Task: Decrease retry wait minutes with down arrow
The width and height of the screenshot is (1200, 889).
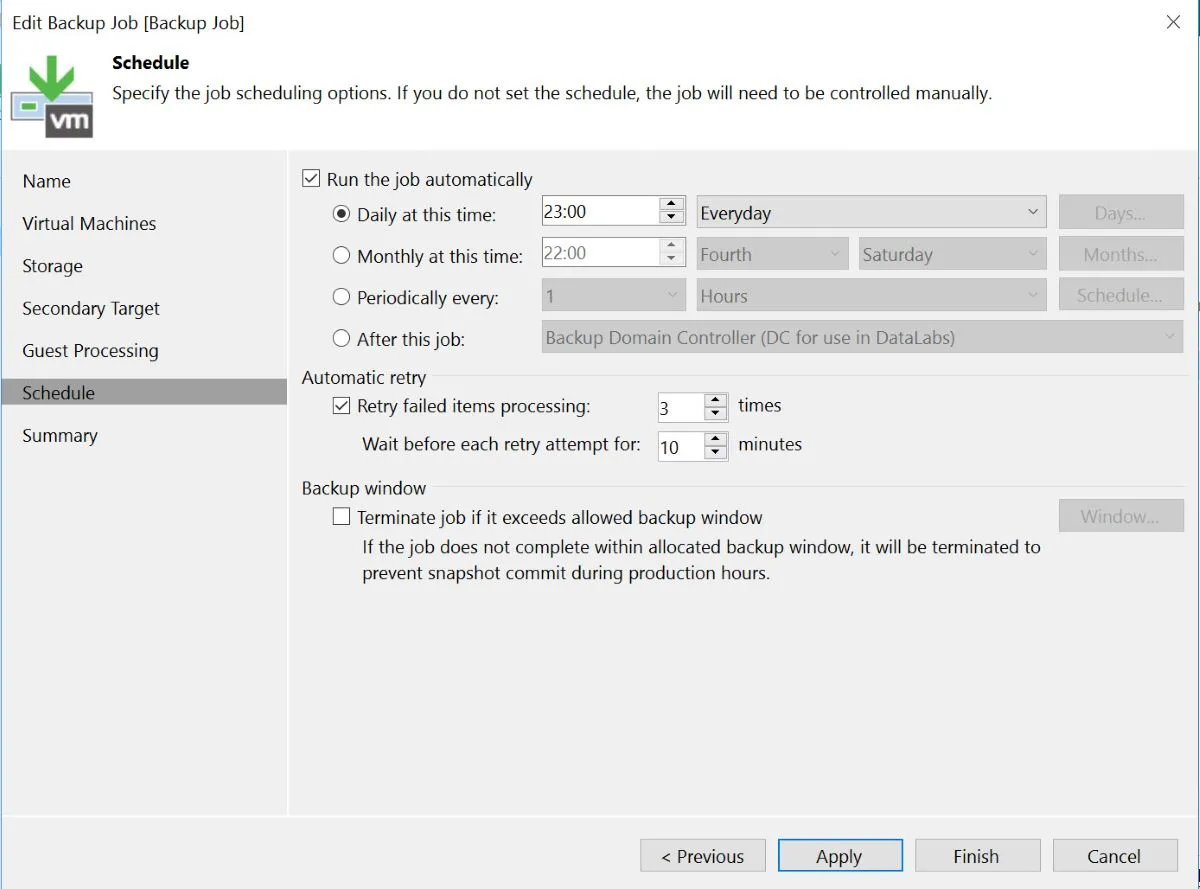Action: coord(715,453)
